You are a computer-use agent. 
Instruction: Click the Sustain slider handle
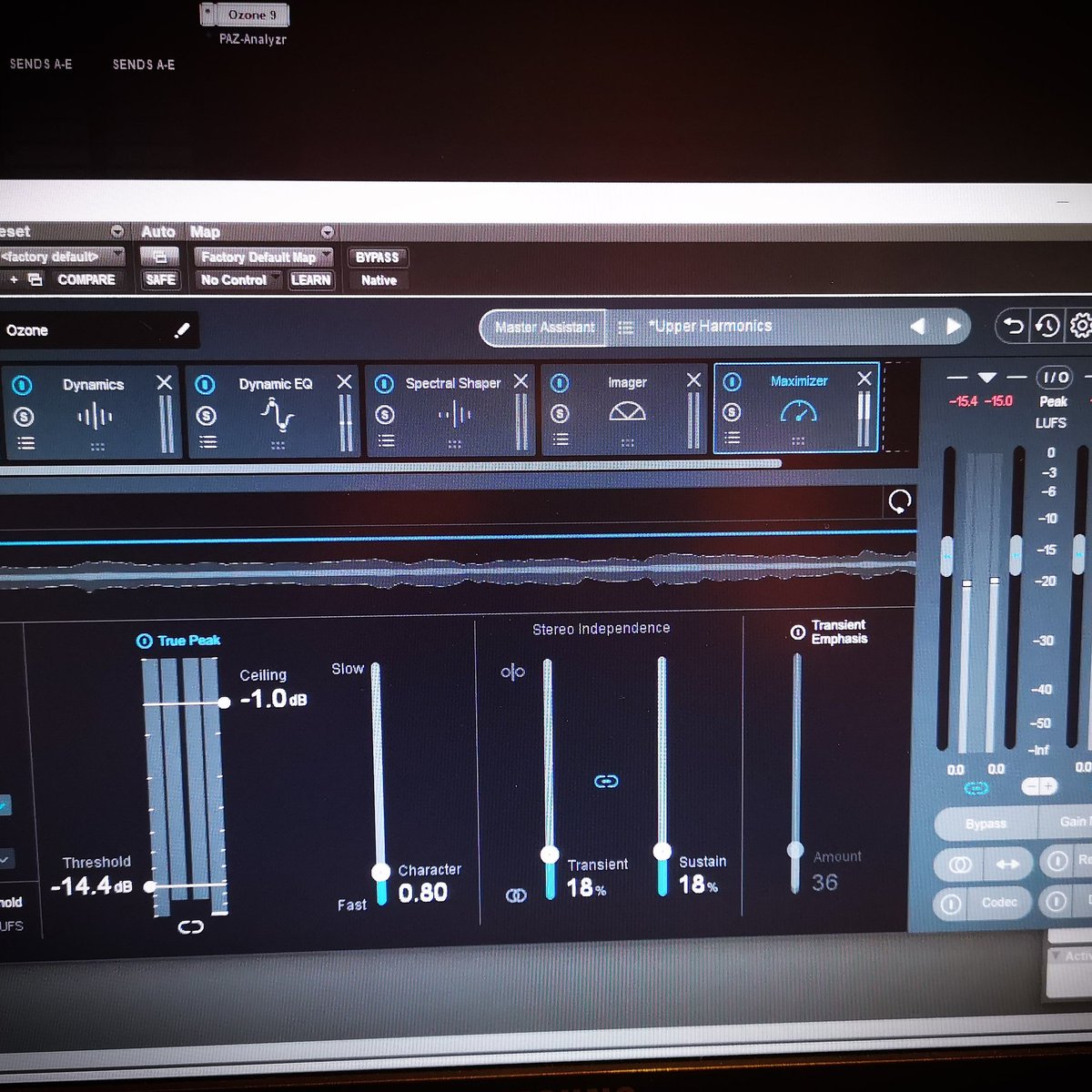[662, 852]
